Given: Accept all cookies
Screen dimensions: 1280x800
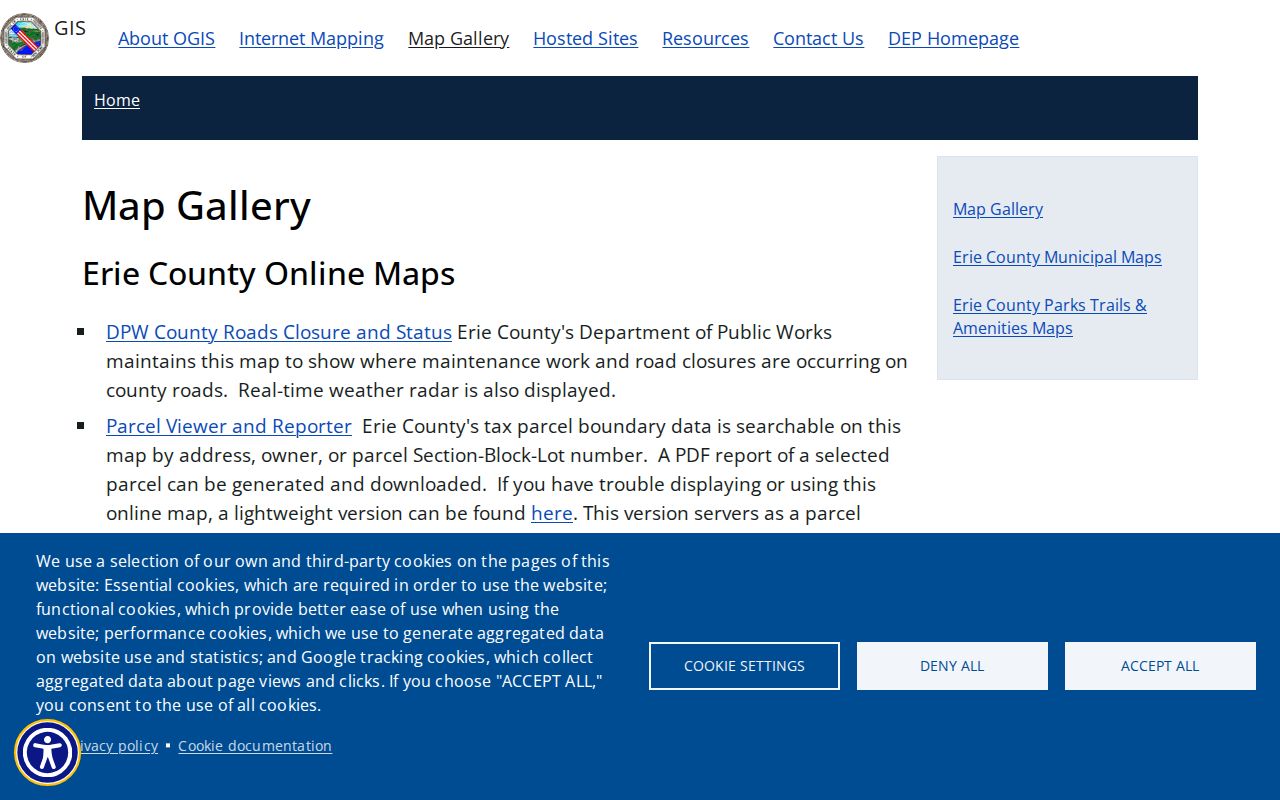Looking at the screenshot, I should 1160,666.
